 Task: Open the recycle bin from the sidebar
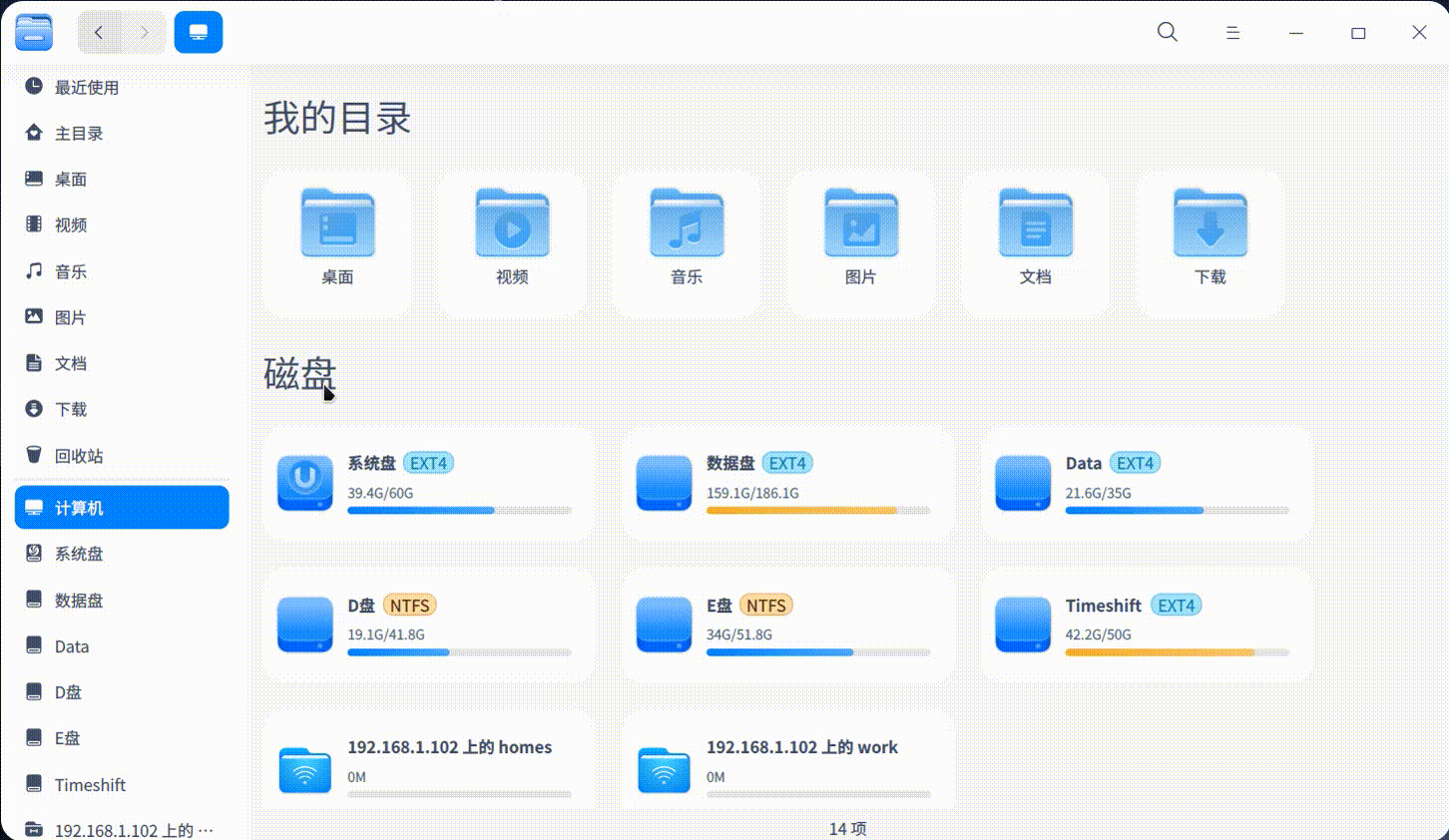pos(80,455)
